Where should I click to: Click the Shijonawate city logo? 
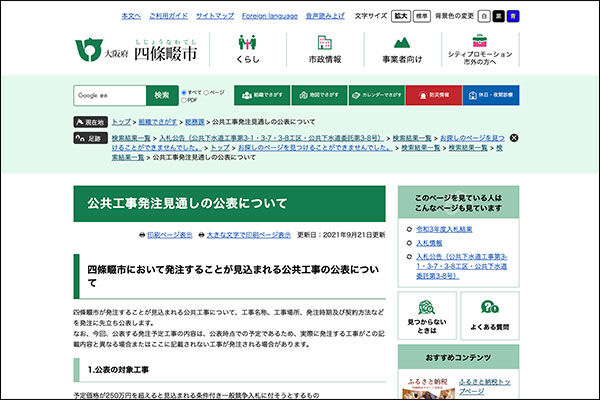coord(137,50)
